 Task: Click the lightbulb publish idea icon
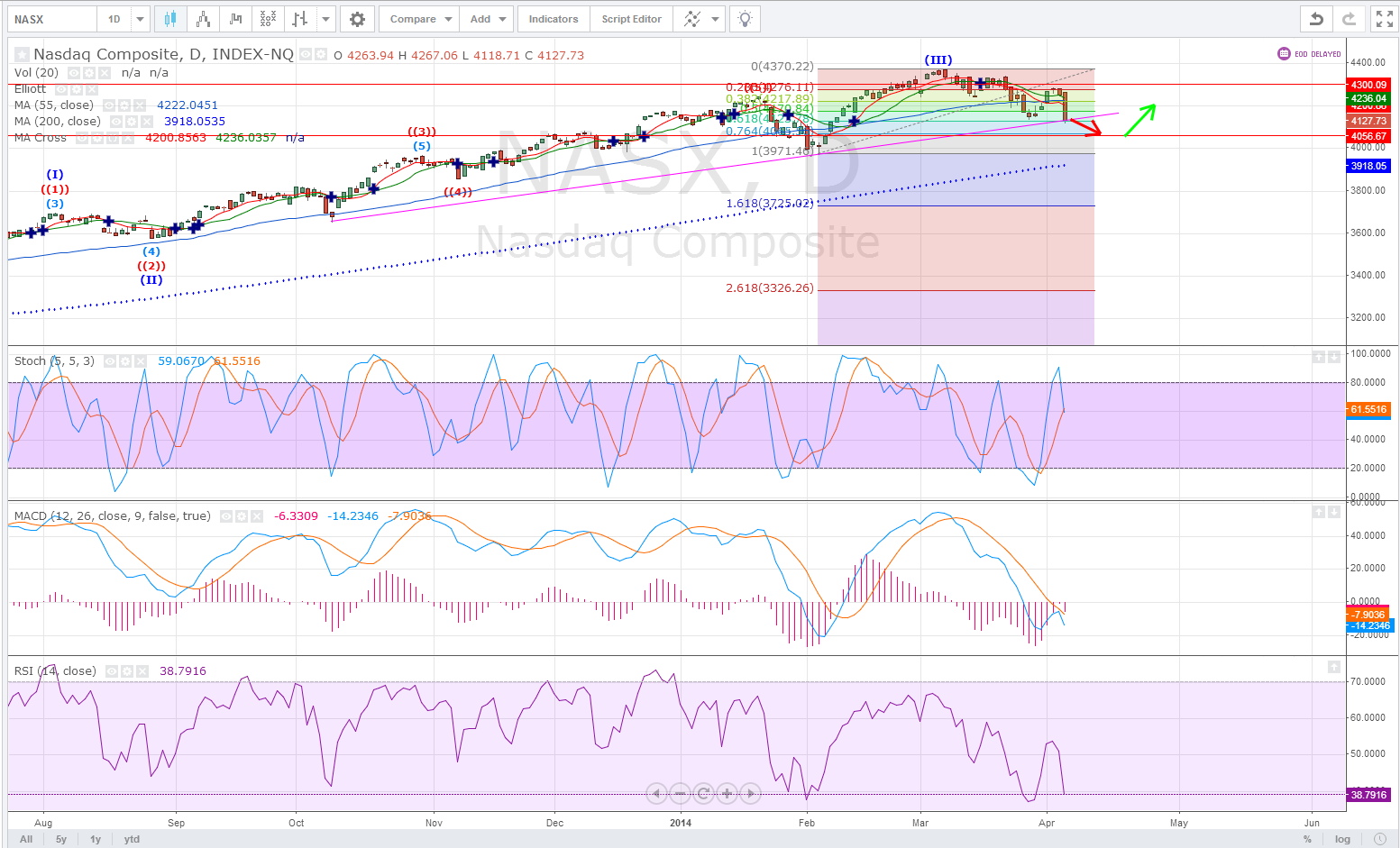coord(744,19)
